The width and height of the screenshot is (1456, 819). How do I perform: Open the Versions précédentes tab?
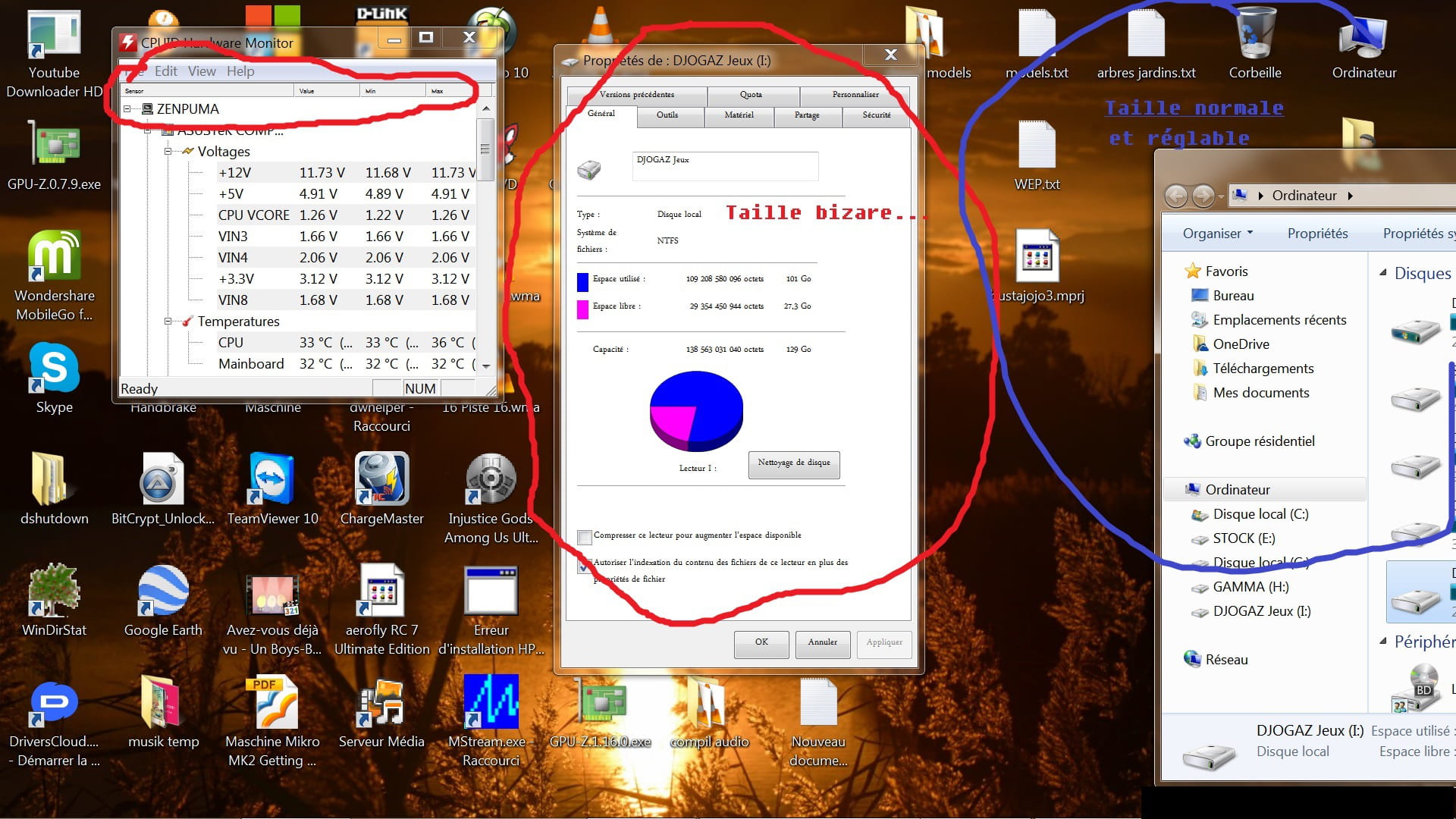coord(636,95)
